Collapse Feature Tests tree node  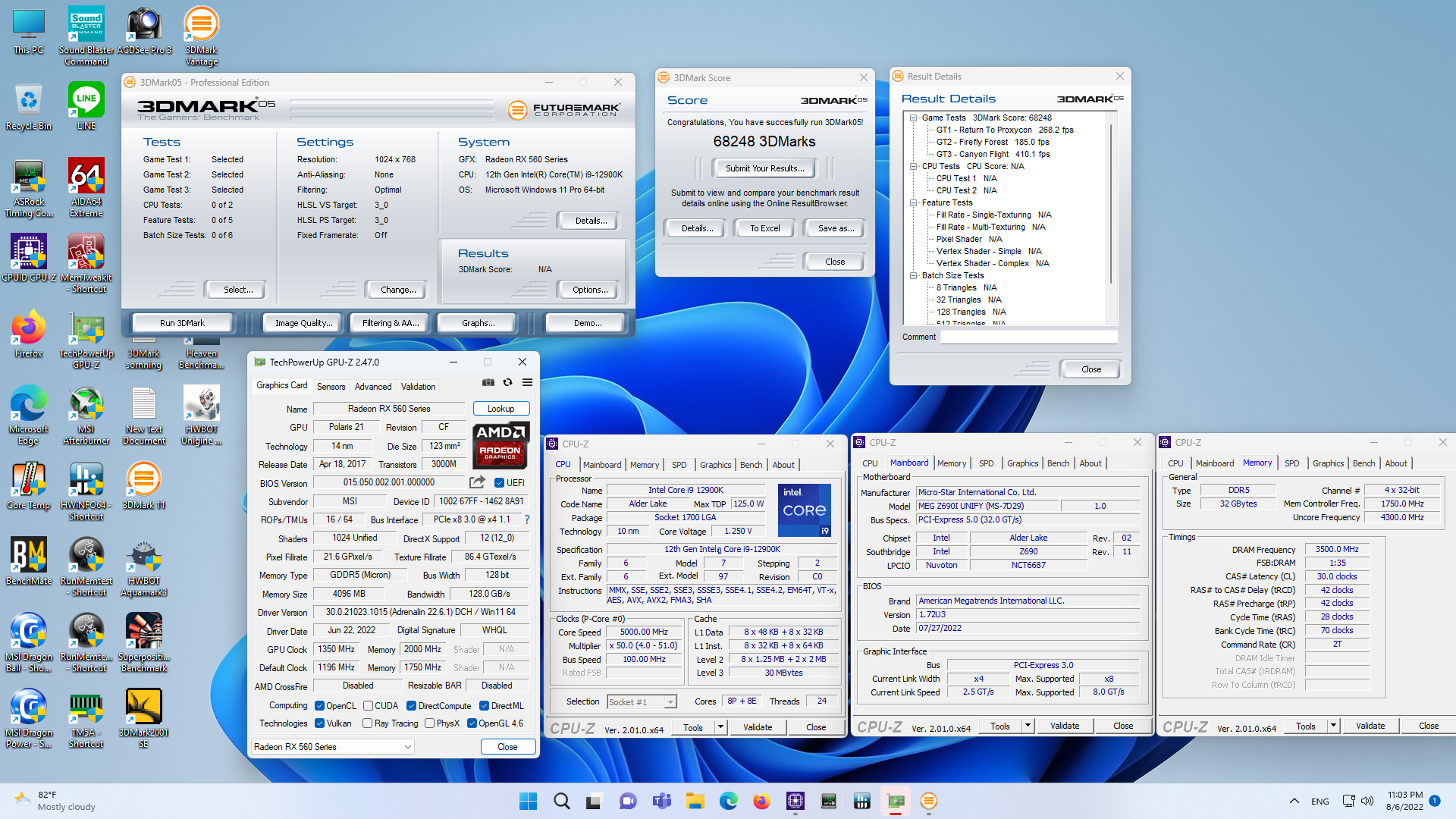914,202
